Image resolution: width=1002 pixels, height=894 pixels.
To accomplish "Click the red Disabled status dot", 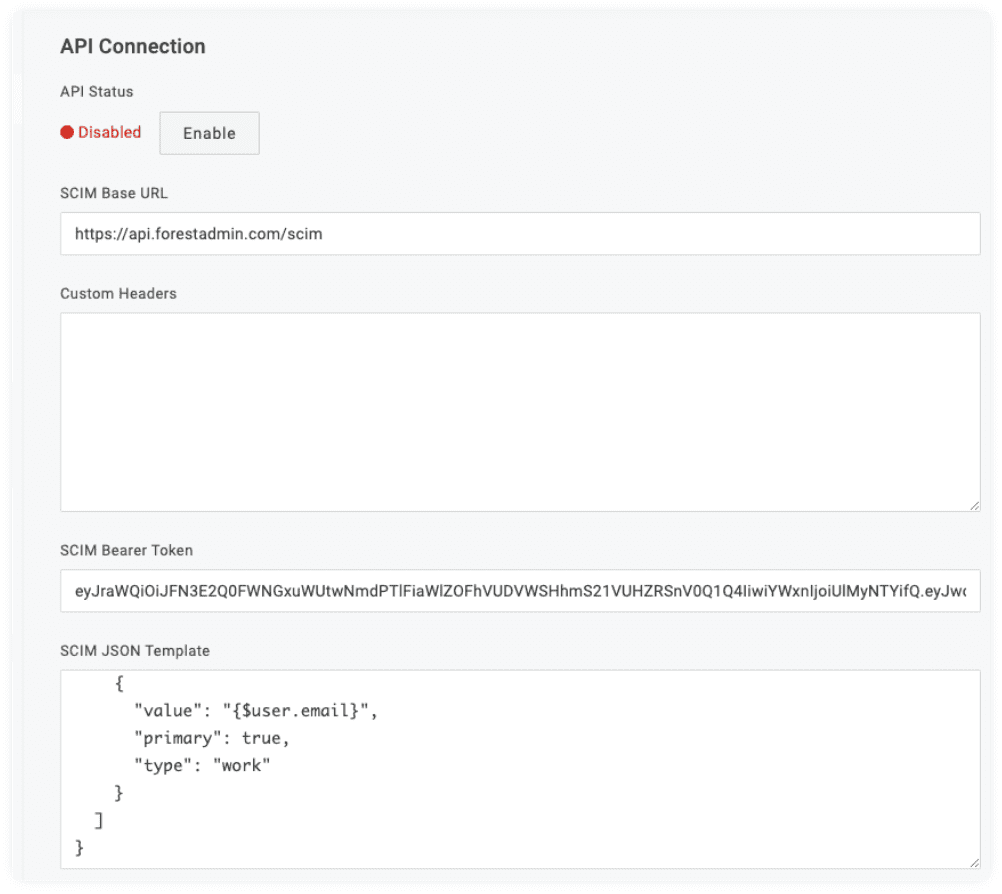I will (67, 132).
